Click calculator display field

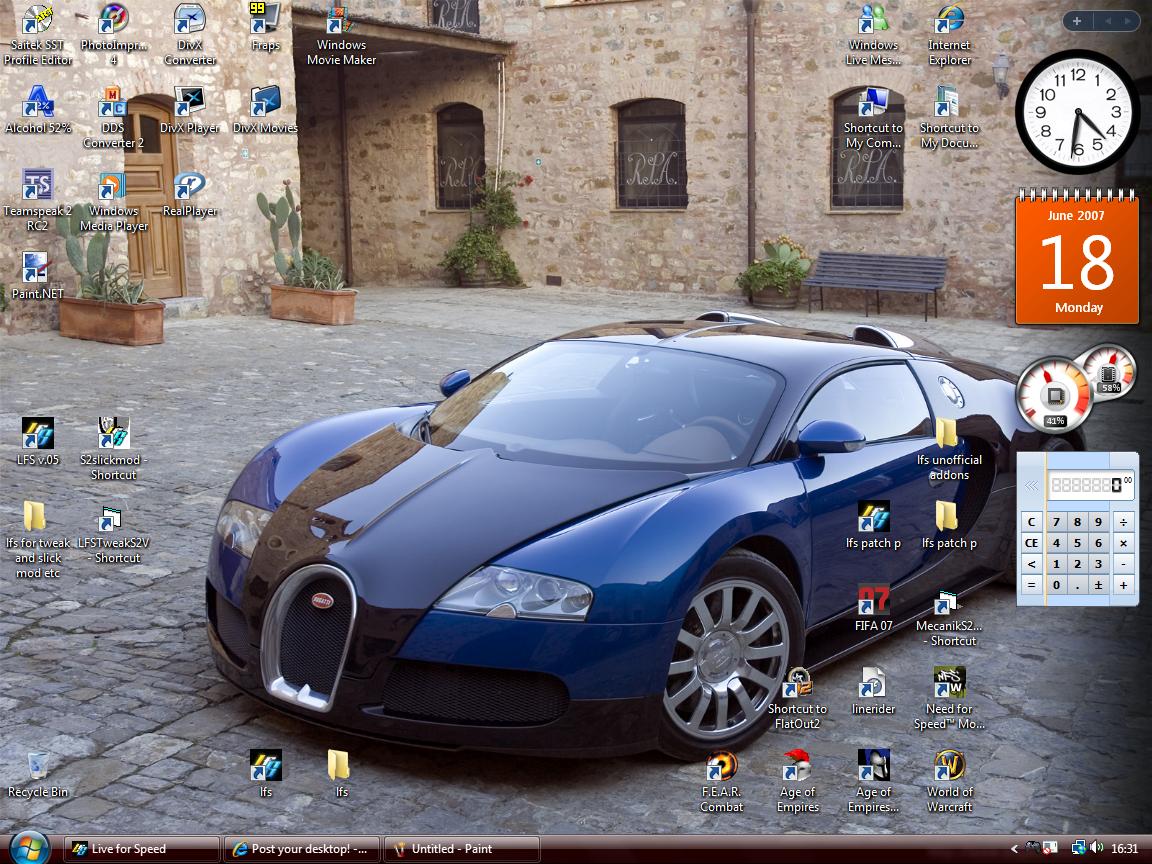[x=1091, y=485]
